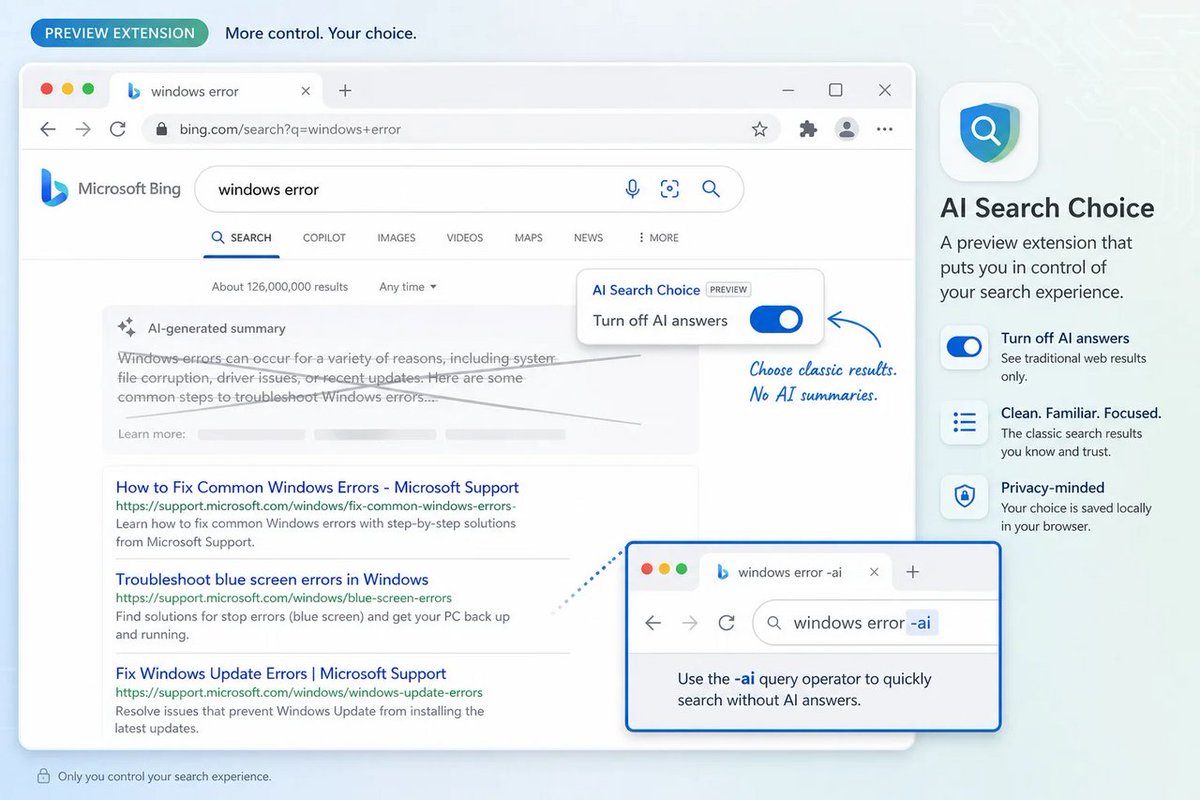Switch to the MAPS tab
The height and width of the screenshot is (800, 1200).
pyautogui.click(x=529, y=238)
